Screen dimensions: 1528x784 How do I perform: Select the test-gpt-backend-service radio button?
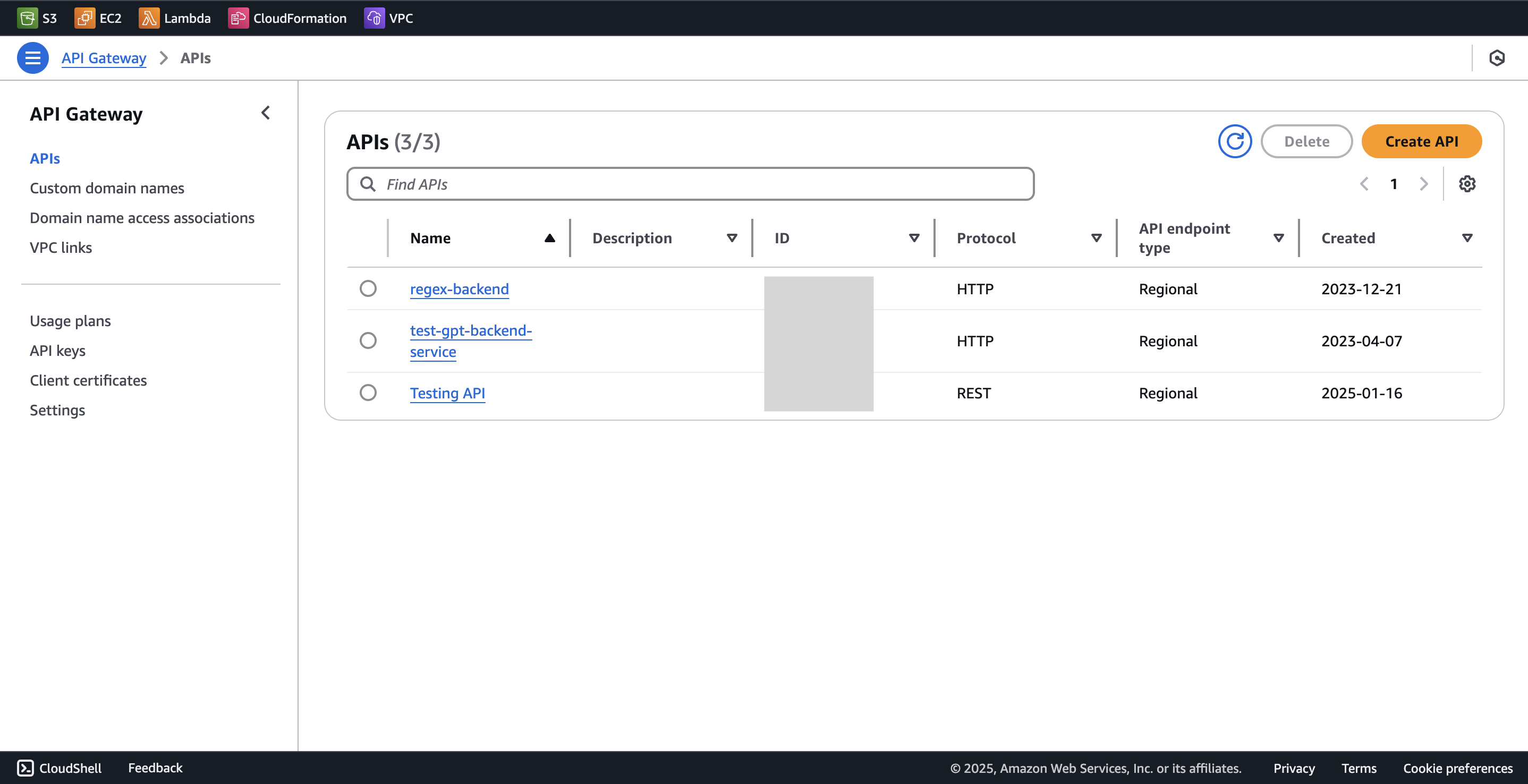[368, 340]
